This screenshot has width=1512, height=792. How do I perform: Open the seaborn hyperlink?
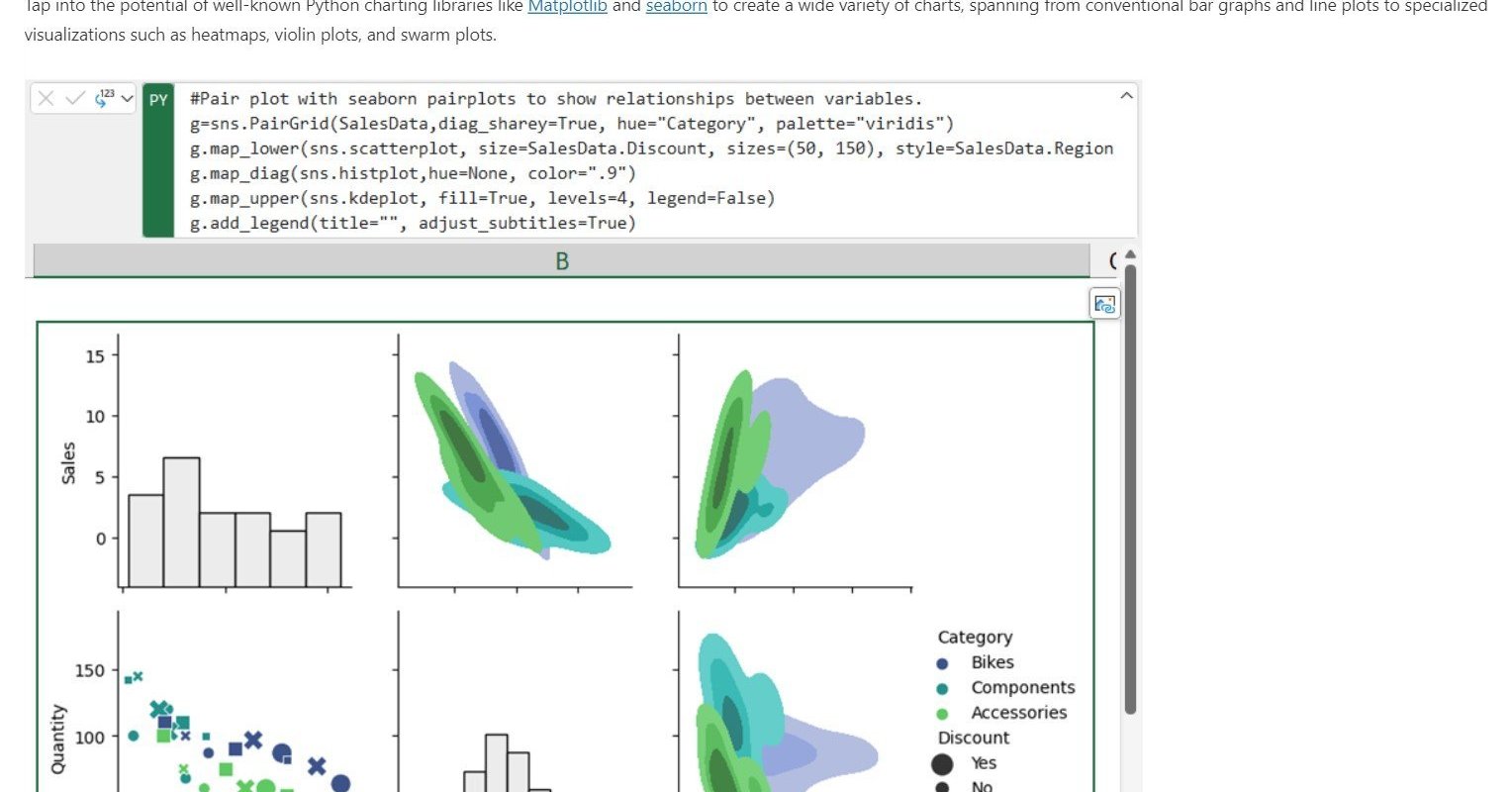[x=676, y=6]
